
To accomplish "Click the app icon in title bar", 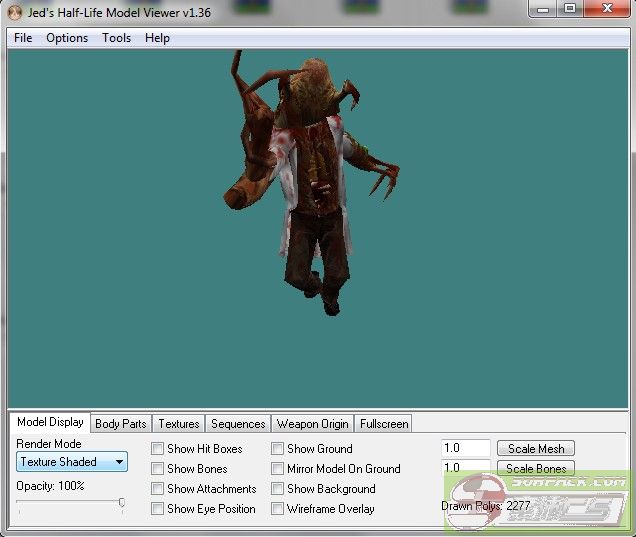I will click(15, 11).
